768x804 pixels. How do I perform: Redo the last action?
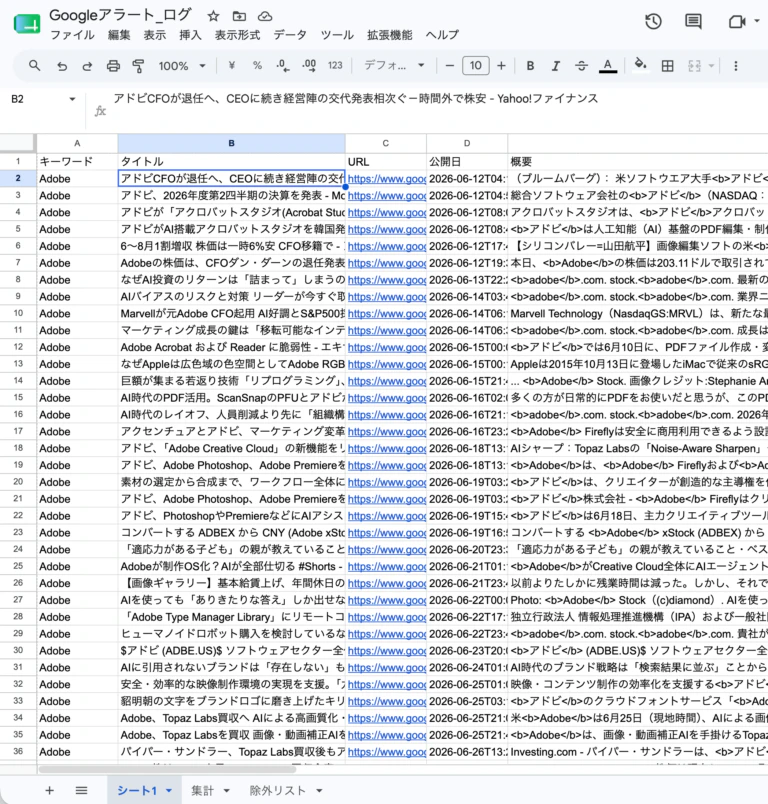pos(87,66)
